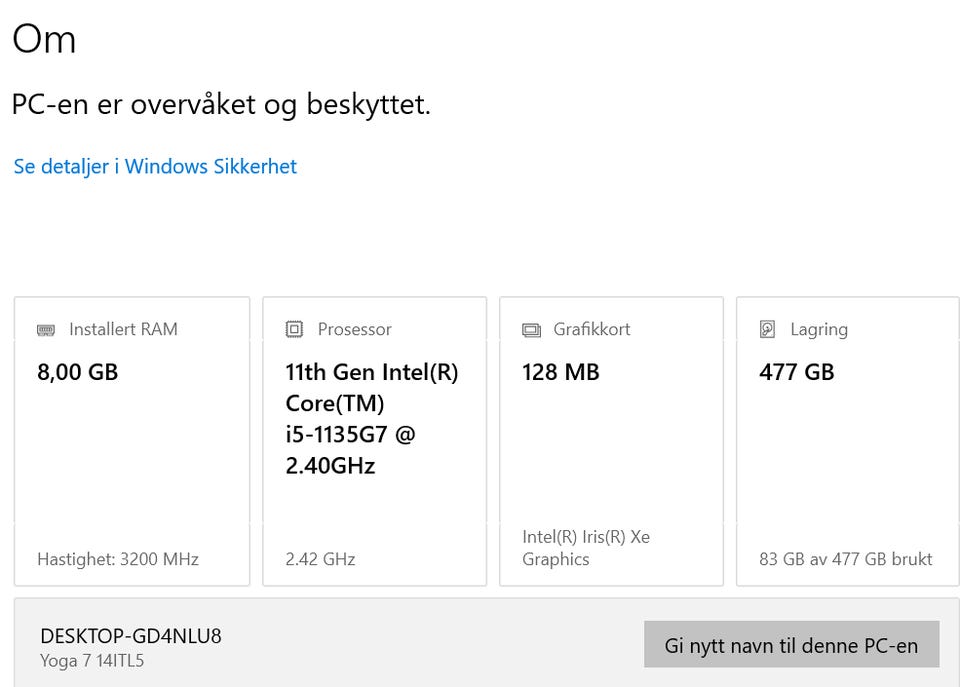Click the Installert RAM memory icon
Screen dimensions: 960x687
point(46,329)
